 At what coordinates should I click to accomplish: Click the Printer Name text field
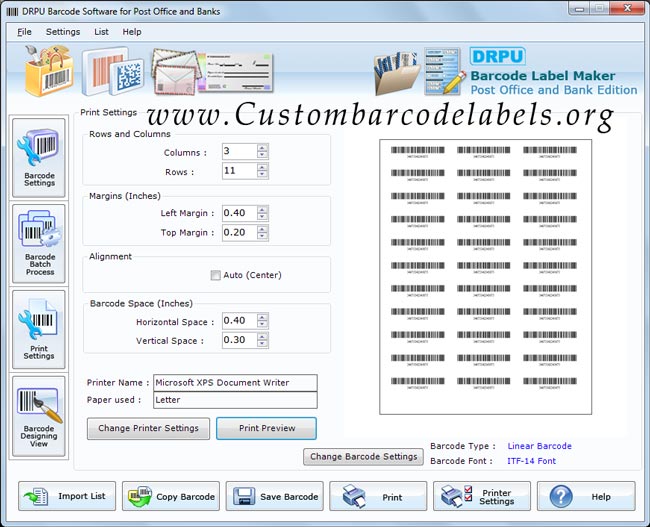[x=235, y=383]
